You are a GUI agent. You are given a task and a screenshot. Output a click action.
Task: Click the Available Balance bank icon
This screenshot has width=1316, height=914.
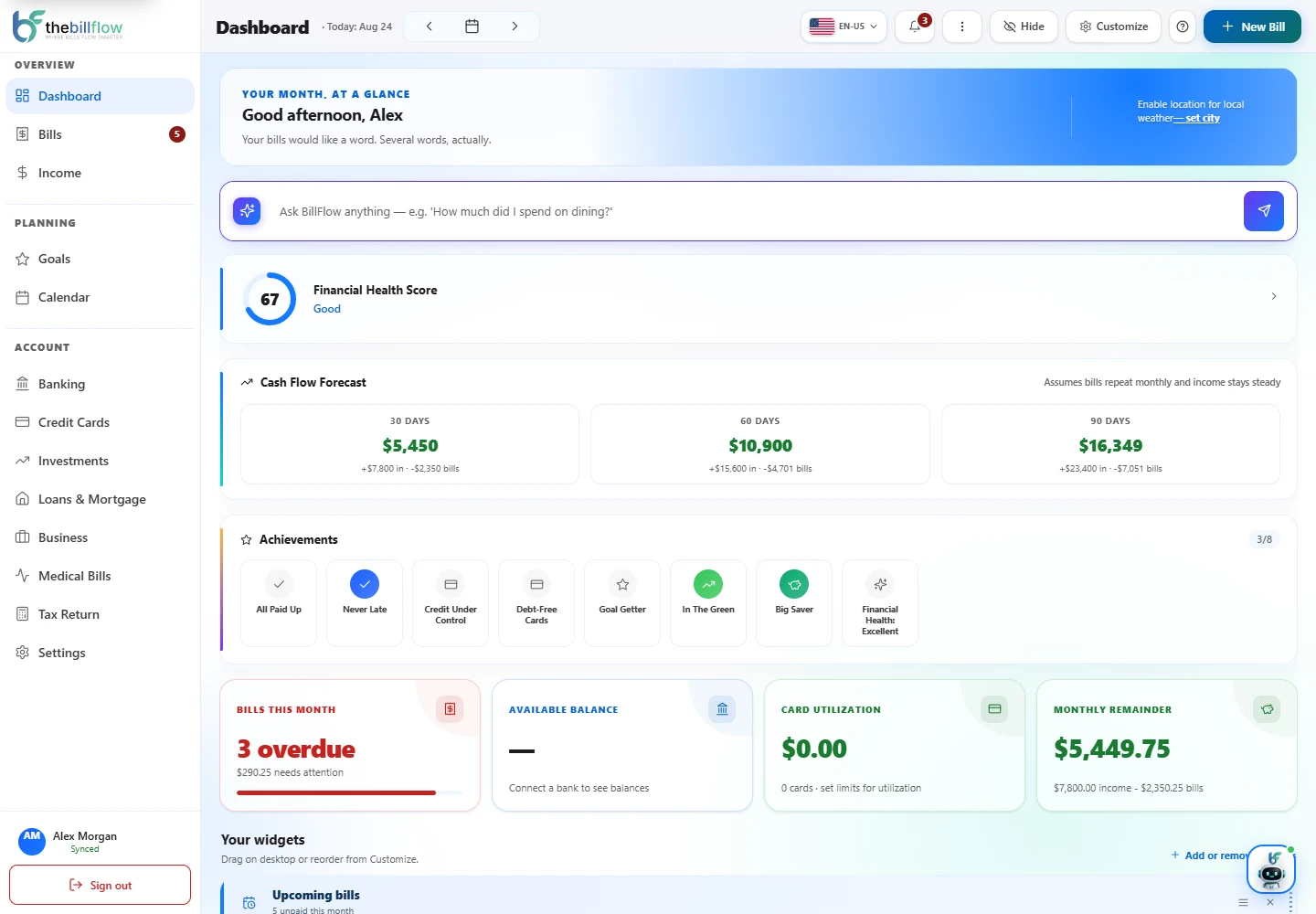coord(722,709)
